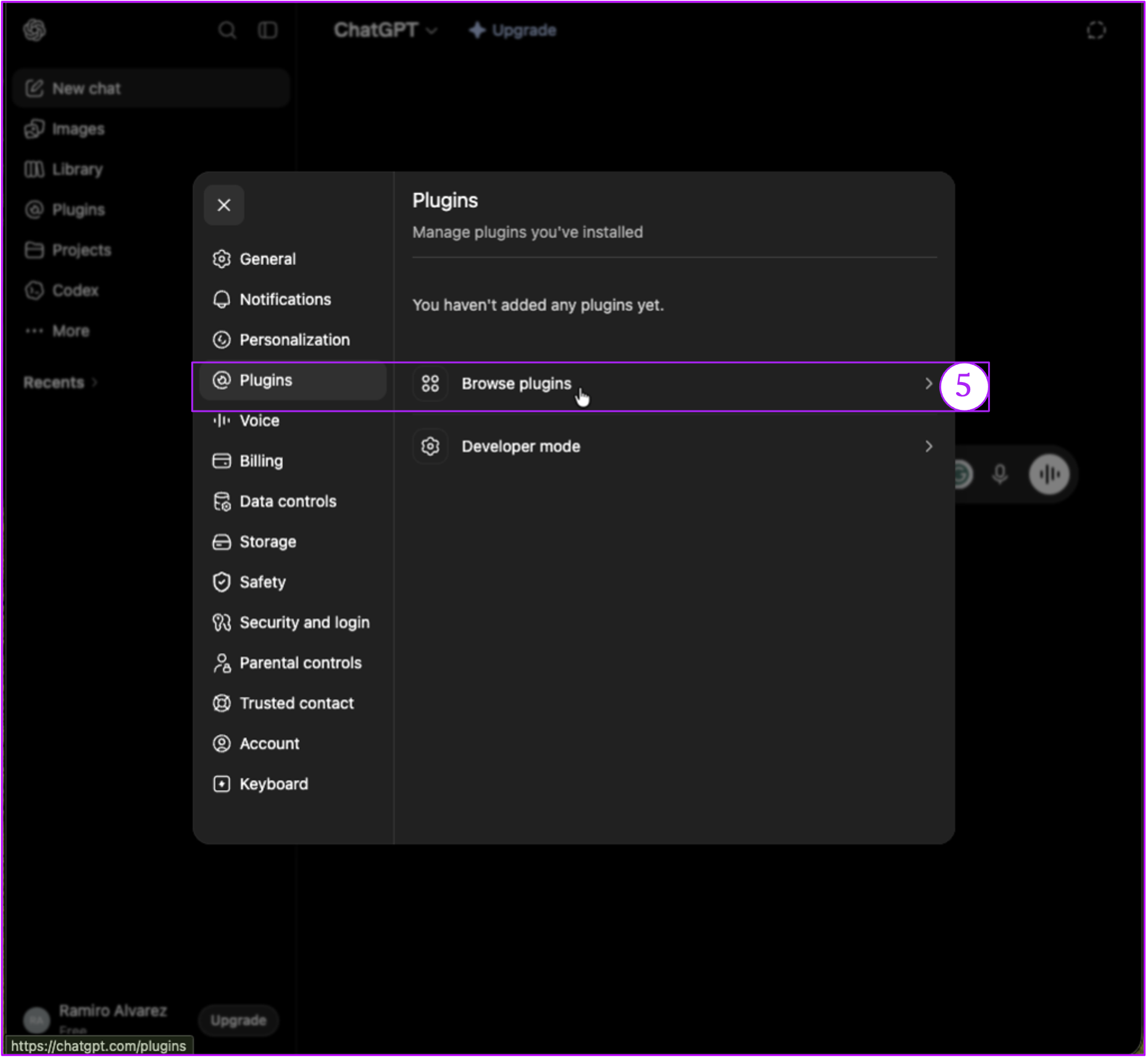
Task: Click the Security and login keys icon
Action: (x=222, y=623)
